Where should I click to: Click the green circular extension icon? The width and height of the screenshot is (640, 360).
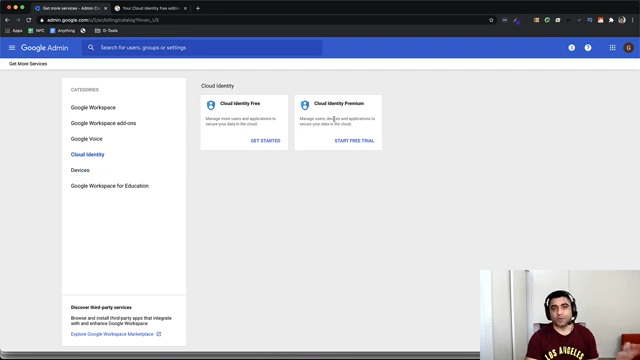(x=547, y=20)
